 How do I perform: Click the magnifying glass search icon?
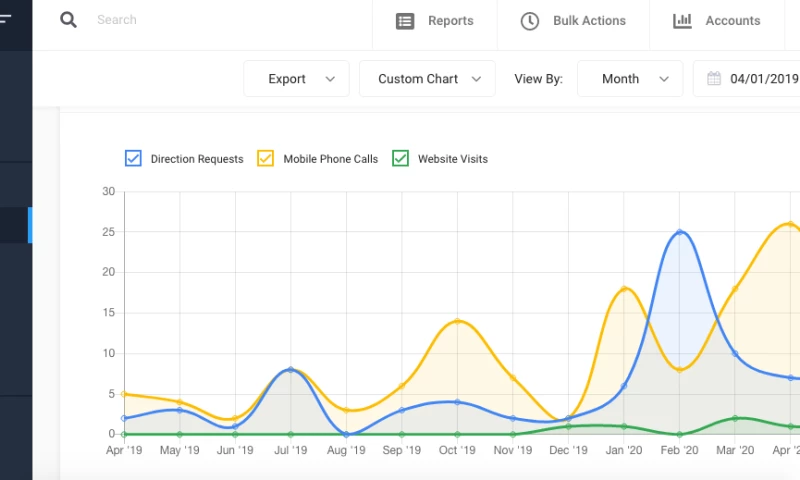(x=68, y=20)
